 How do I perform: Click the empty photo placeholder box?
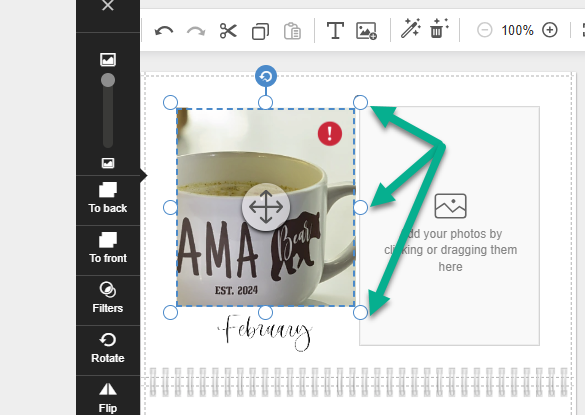pyautogui.click(x=450, y=226)
